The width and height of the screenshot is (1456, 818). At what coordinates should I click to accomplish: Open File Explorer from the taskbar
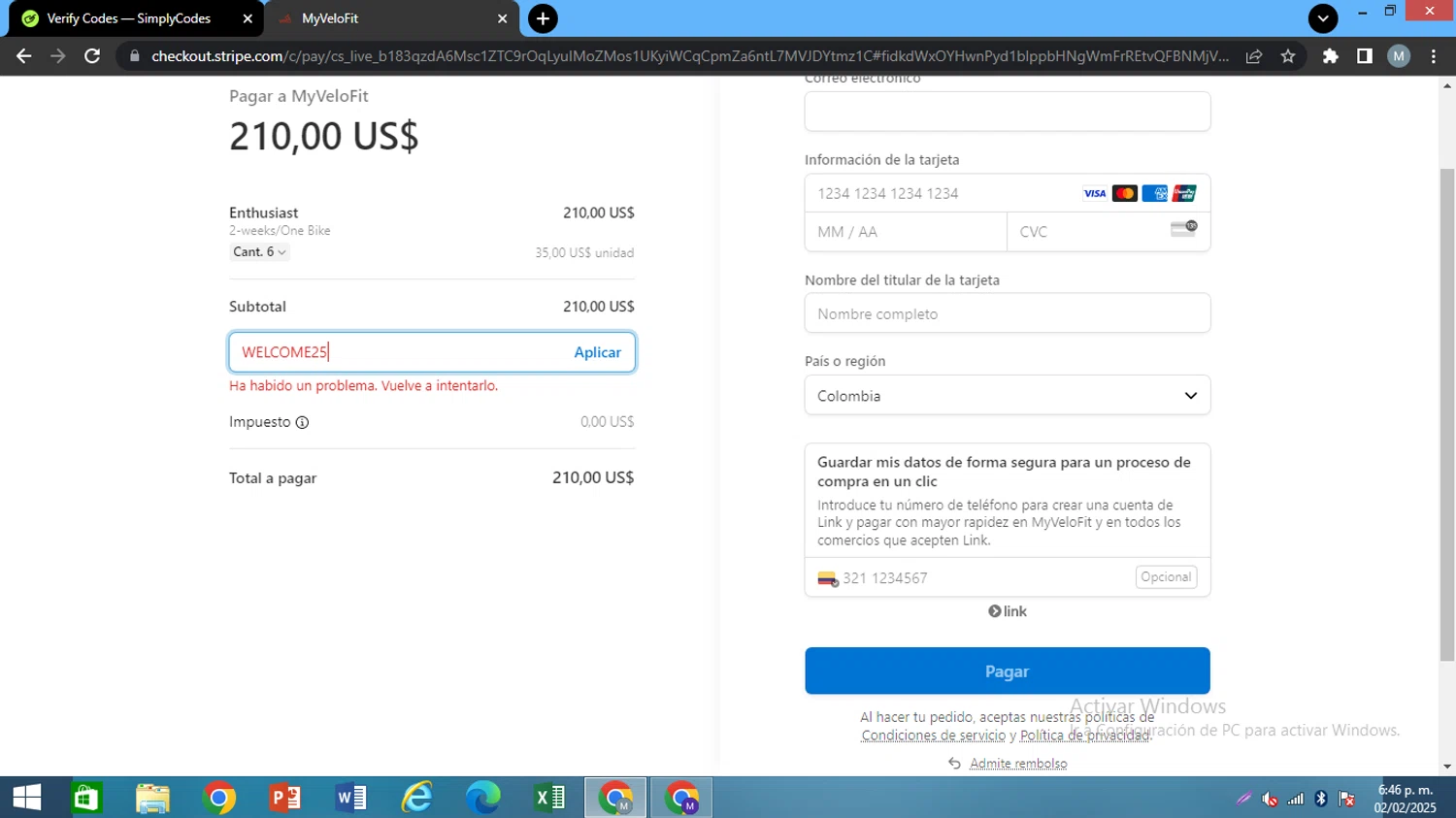[x=152, y=798]
